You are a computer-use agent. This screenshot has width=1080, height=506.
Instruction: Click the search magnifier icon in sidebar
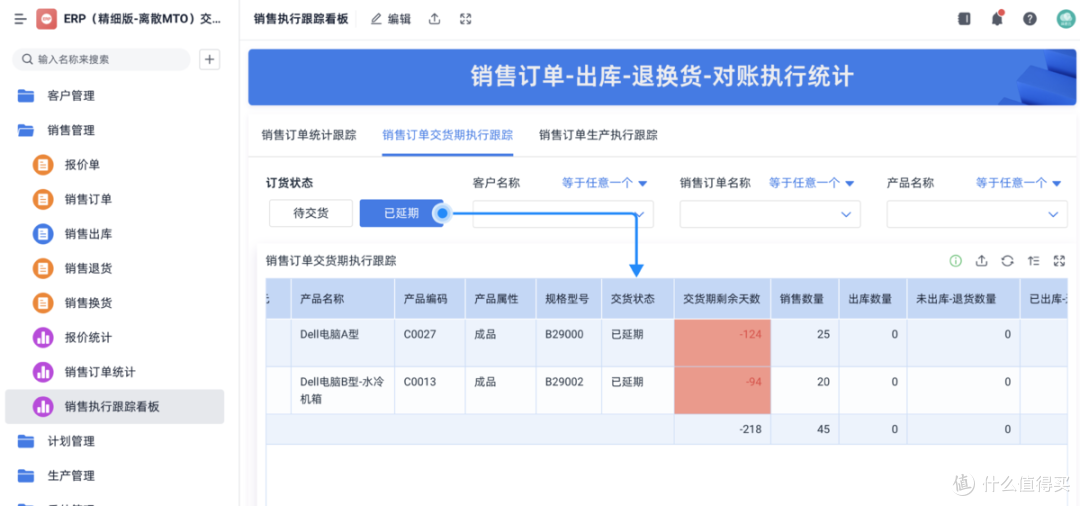coord(28,59)
